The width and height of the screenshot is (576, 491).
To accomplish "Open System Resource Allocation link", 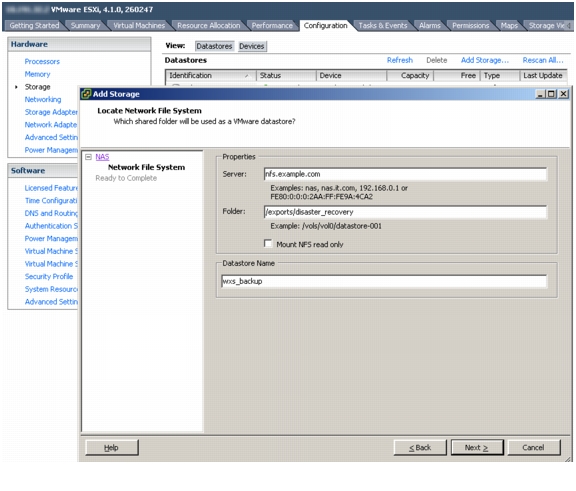I will tap(51, 289).
